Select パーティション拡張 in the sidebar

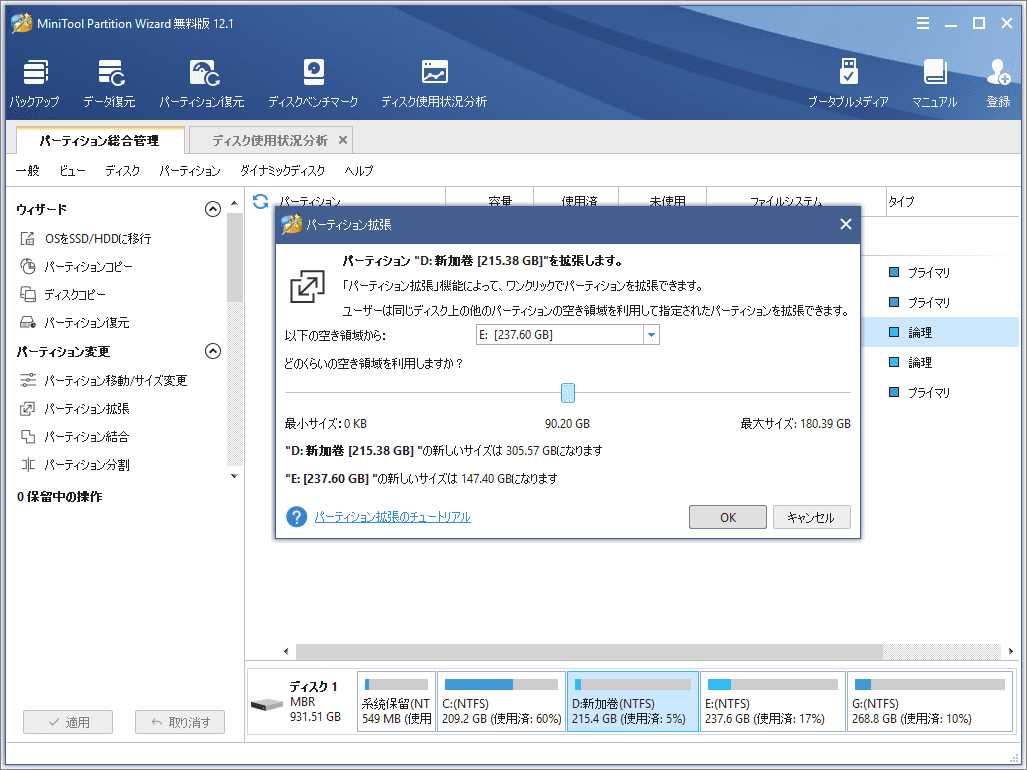pyautogui.click(x=75, y=409)
